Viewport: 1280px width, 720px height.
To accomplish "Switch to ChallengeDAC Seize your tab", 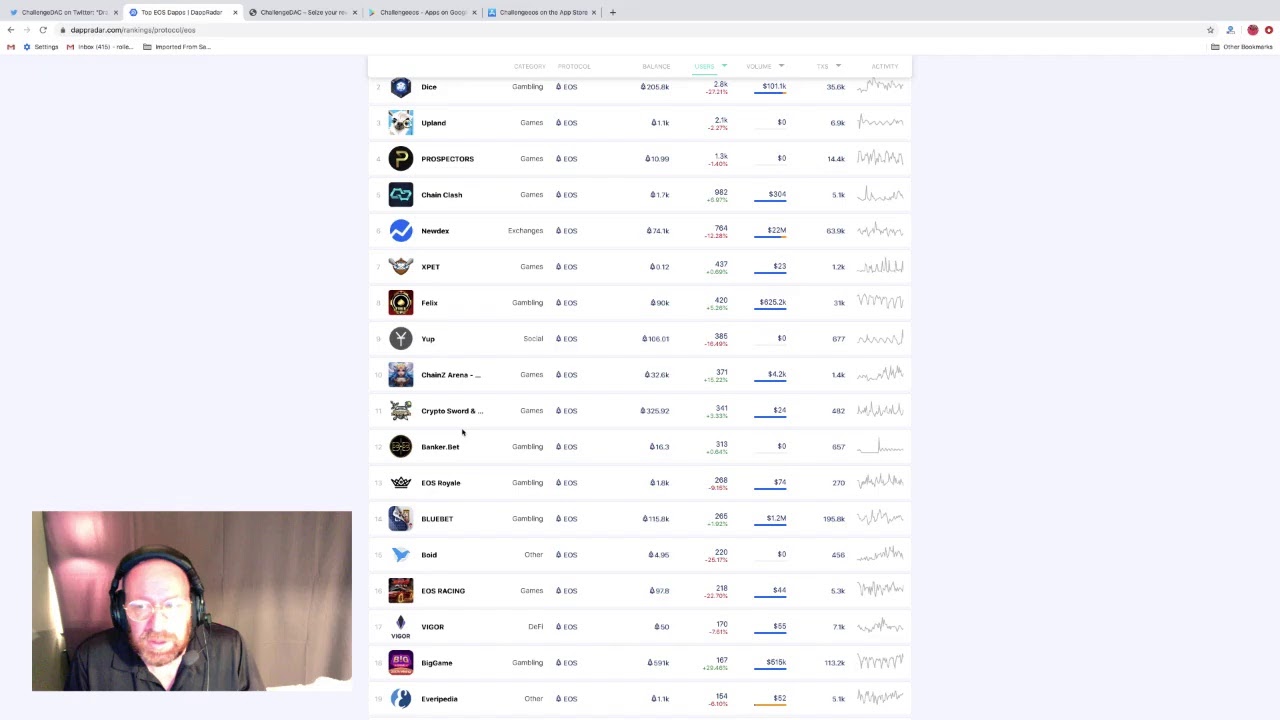I will click(x=302, y=12).
